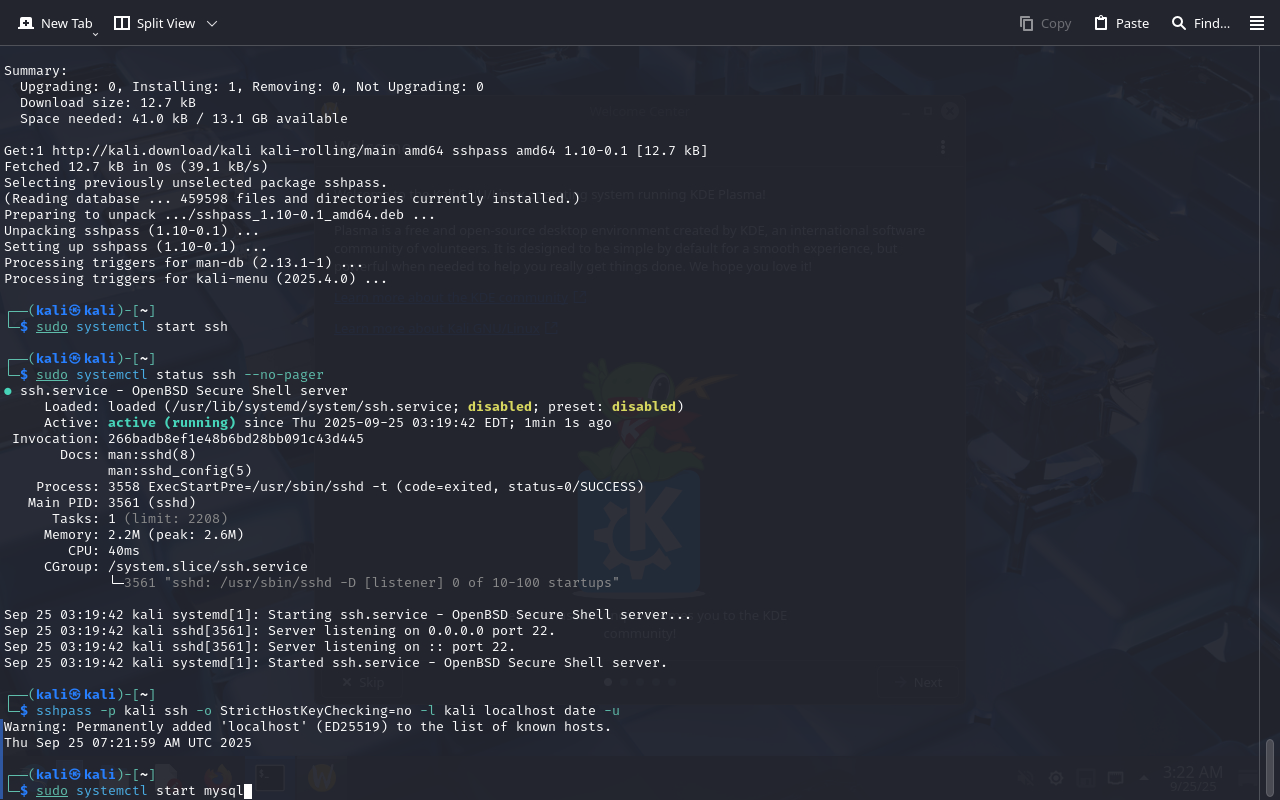The width and height of the screenshot is (1280, 800).
Task: Open the Find... search bar
Action: click(1200, 23)
